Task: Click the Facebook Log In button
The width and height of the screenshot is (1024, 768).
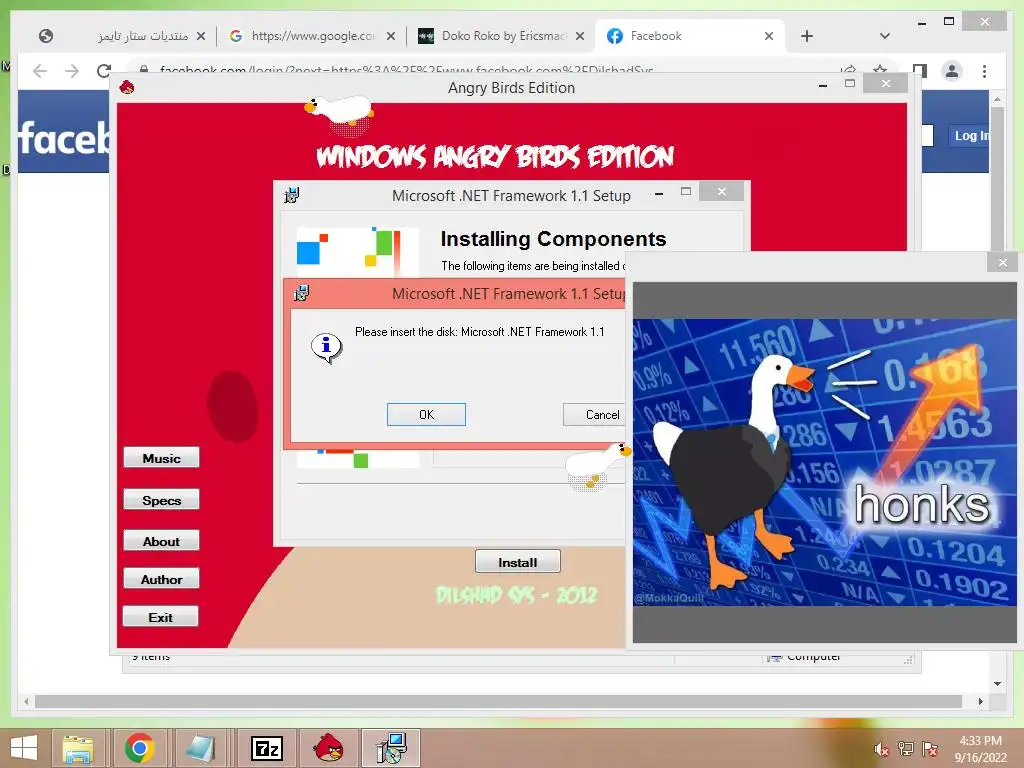Action: point(970,136)
